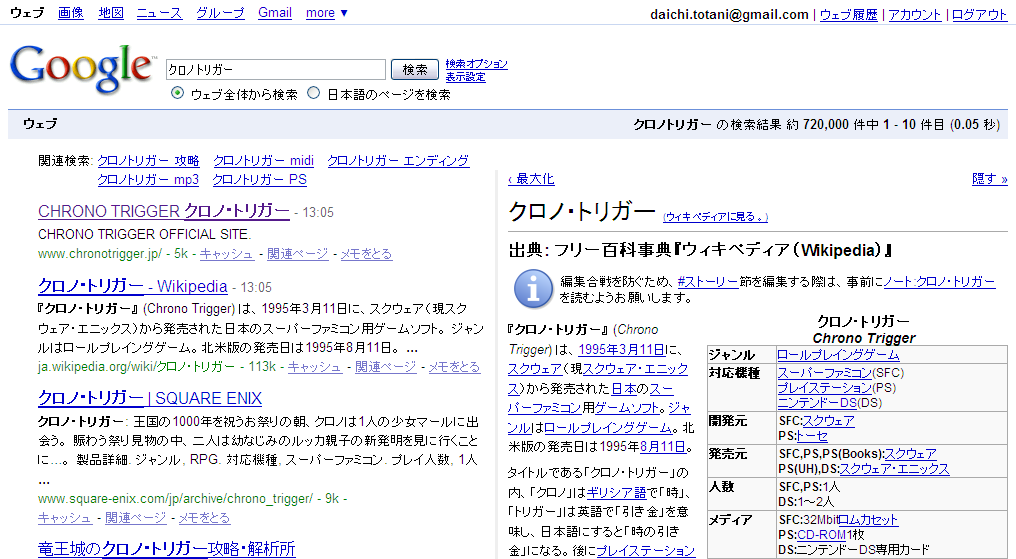
Task: Open グループ in top navigation
Action: point(220,13)
